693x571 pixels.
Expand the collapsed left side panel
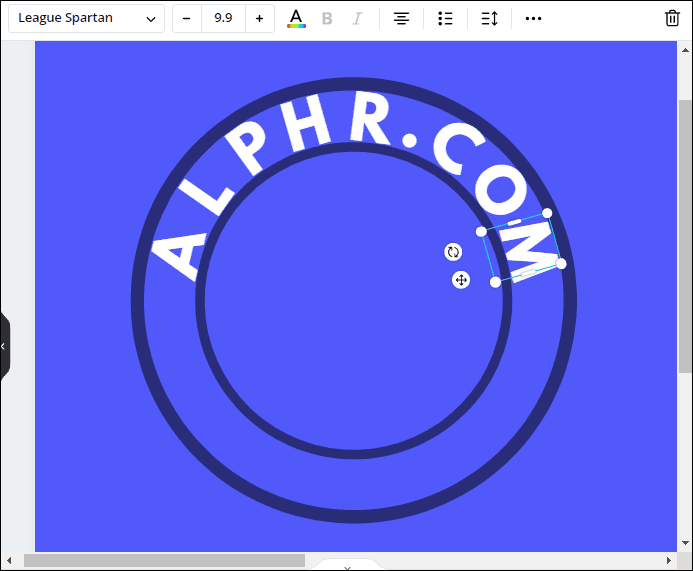pyautogui.click(x=4, y=346)
